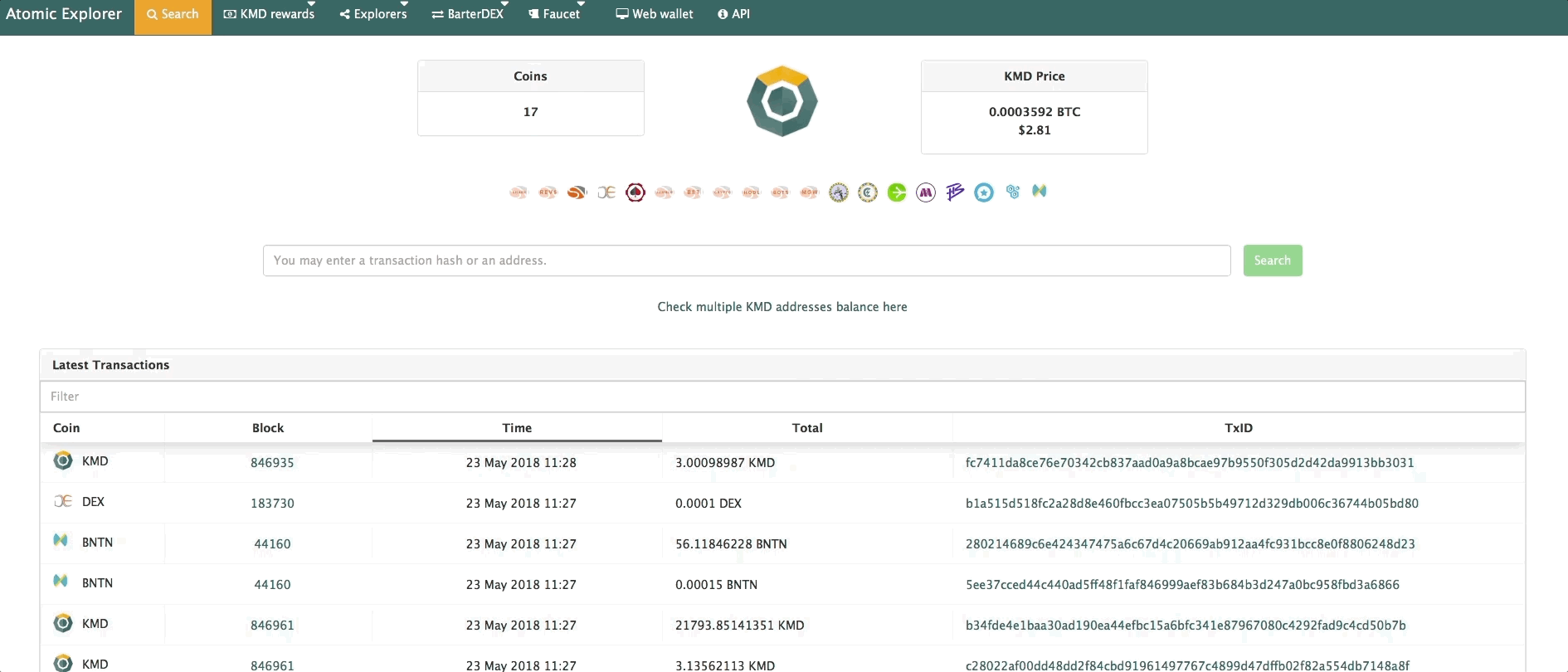The height and width of the screenshot is (672, 1568).
Task: Open the JUMBLR coin icon
Action: [664, 192]
